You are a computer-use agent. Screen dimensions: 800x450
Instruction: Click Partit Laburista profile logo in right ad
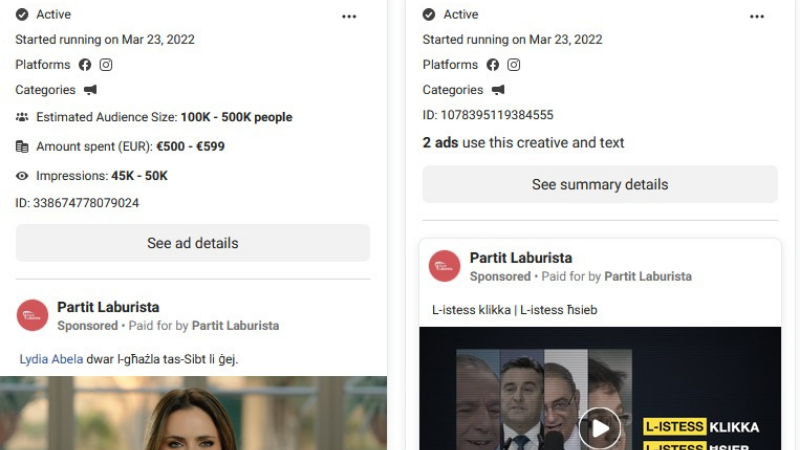[445, 266]
